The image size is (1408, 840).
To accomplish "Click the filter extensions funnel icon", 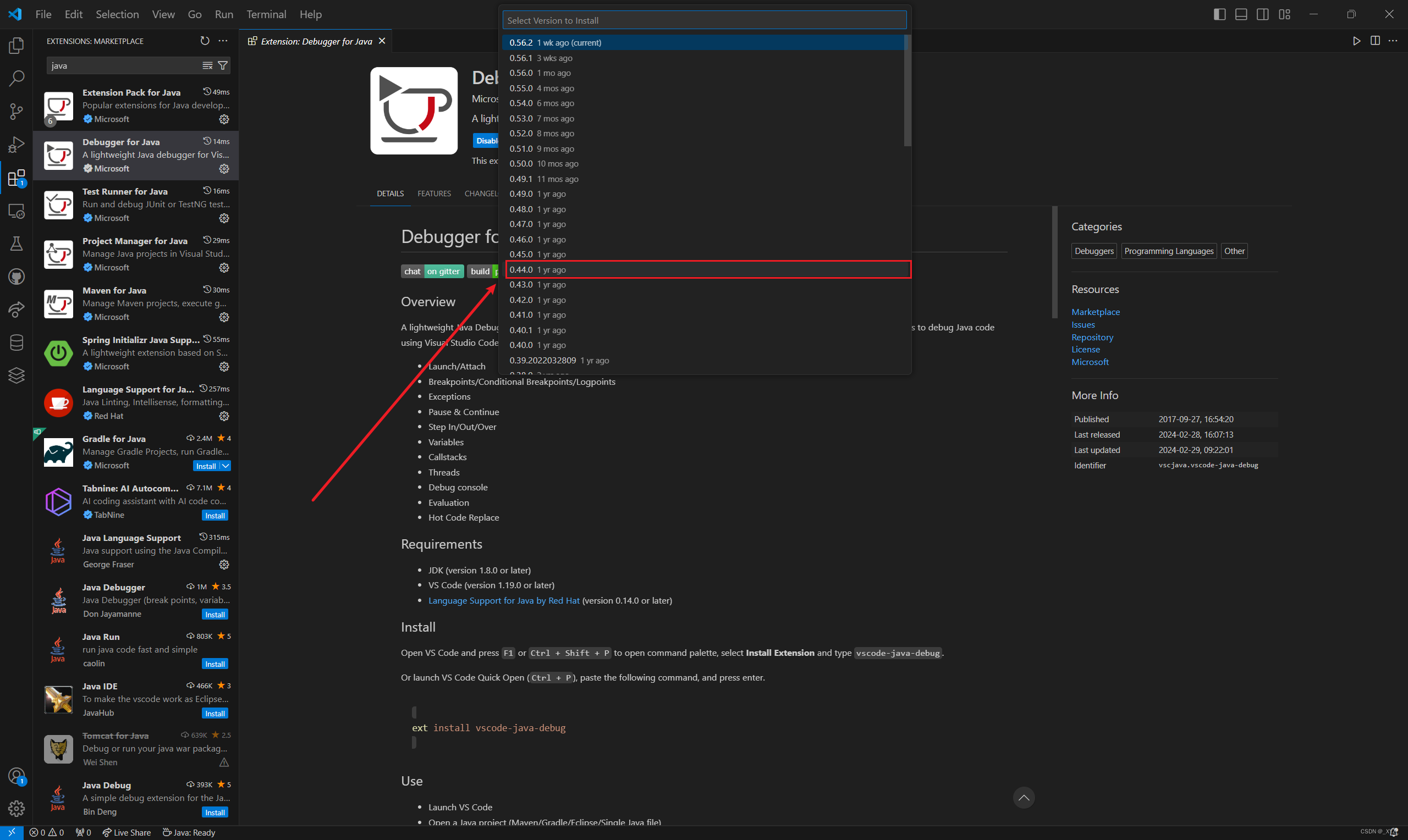I will [223, 65].
